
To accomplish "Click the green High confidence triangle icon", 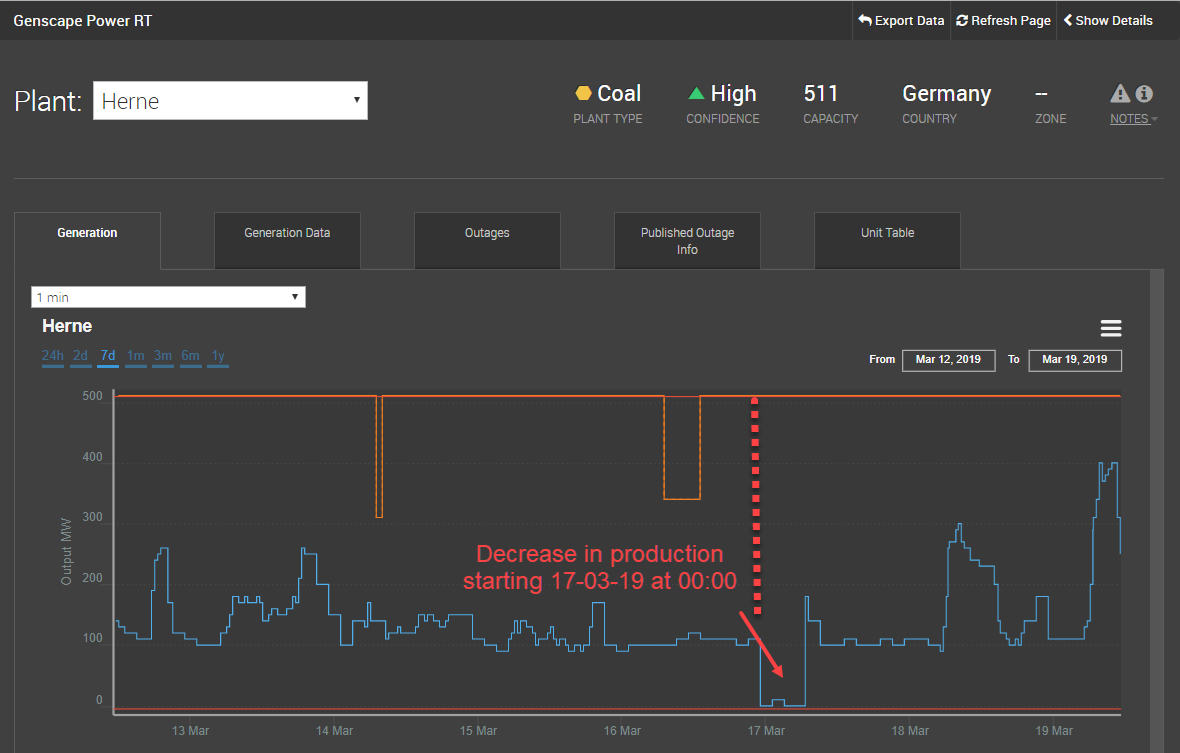I will point(696,93).
